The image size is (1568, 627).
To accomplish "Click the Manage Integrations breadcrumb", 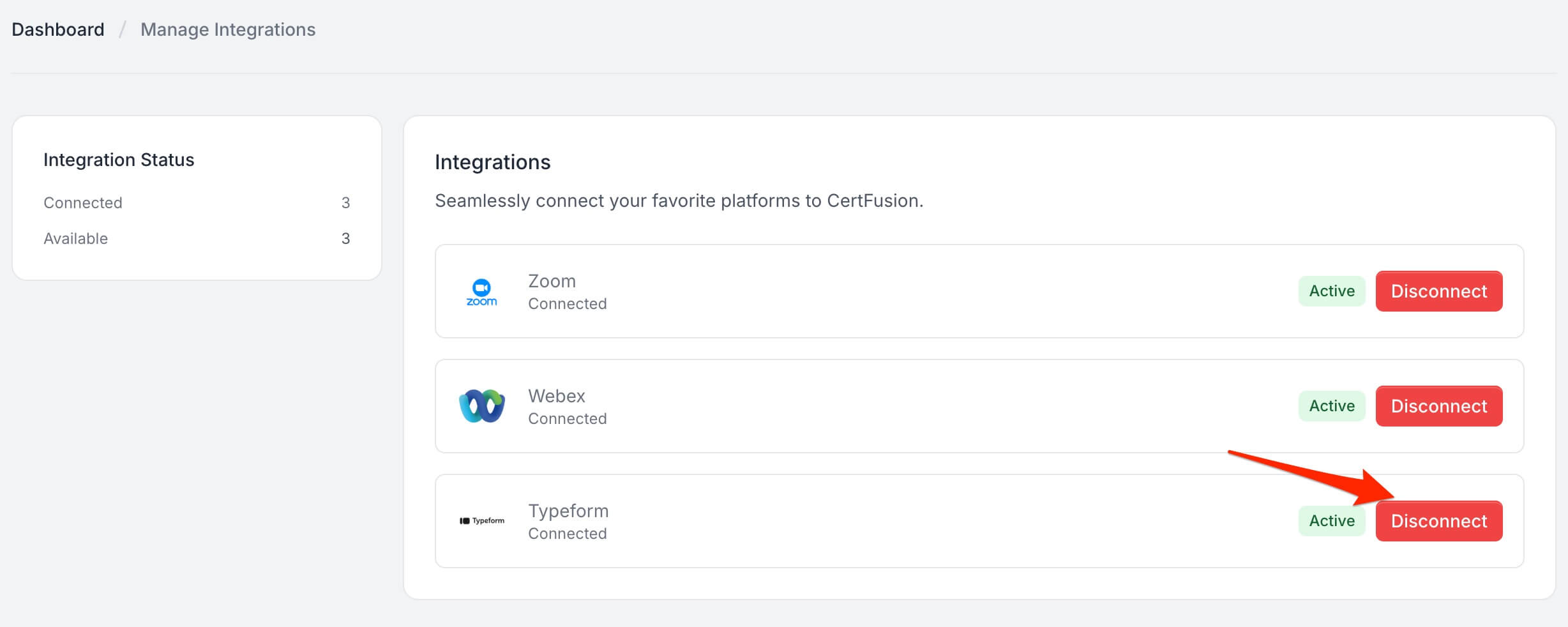I will pyautogui.click(x=228, y=29).
